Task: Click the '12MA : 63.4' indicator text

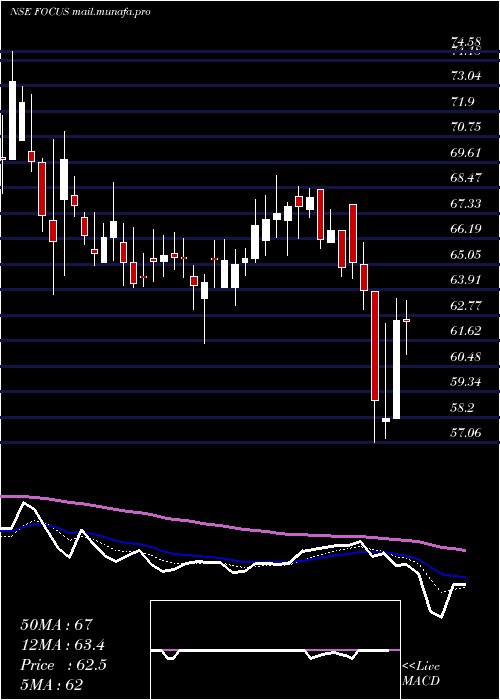Action: tap(65, 645)
